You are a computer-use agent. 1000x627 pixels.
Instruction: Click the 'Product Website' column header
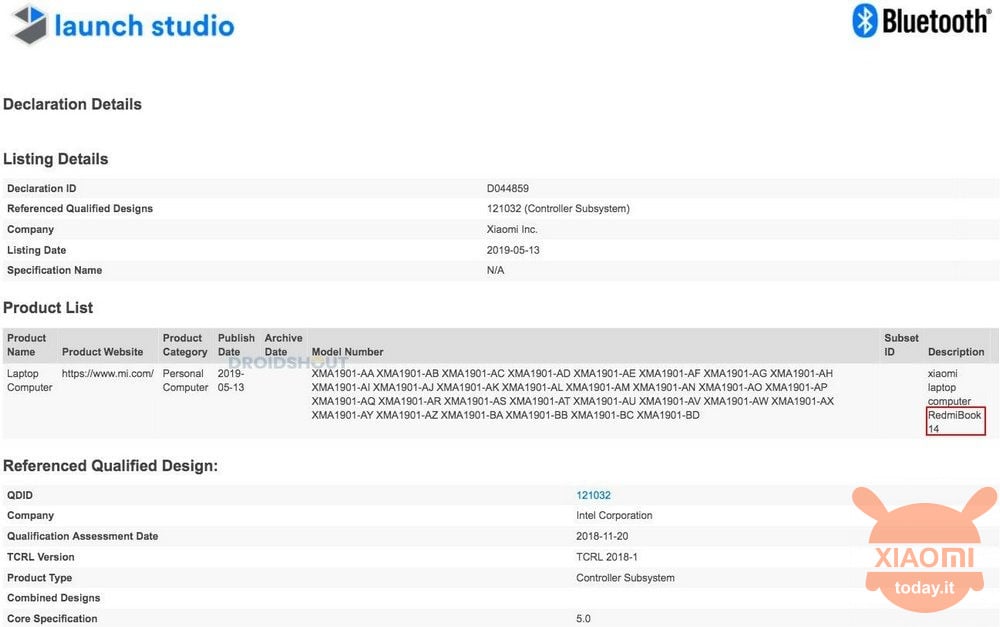point(102,352)
